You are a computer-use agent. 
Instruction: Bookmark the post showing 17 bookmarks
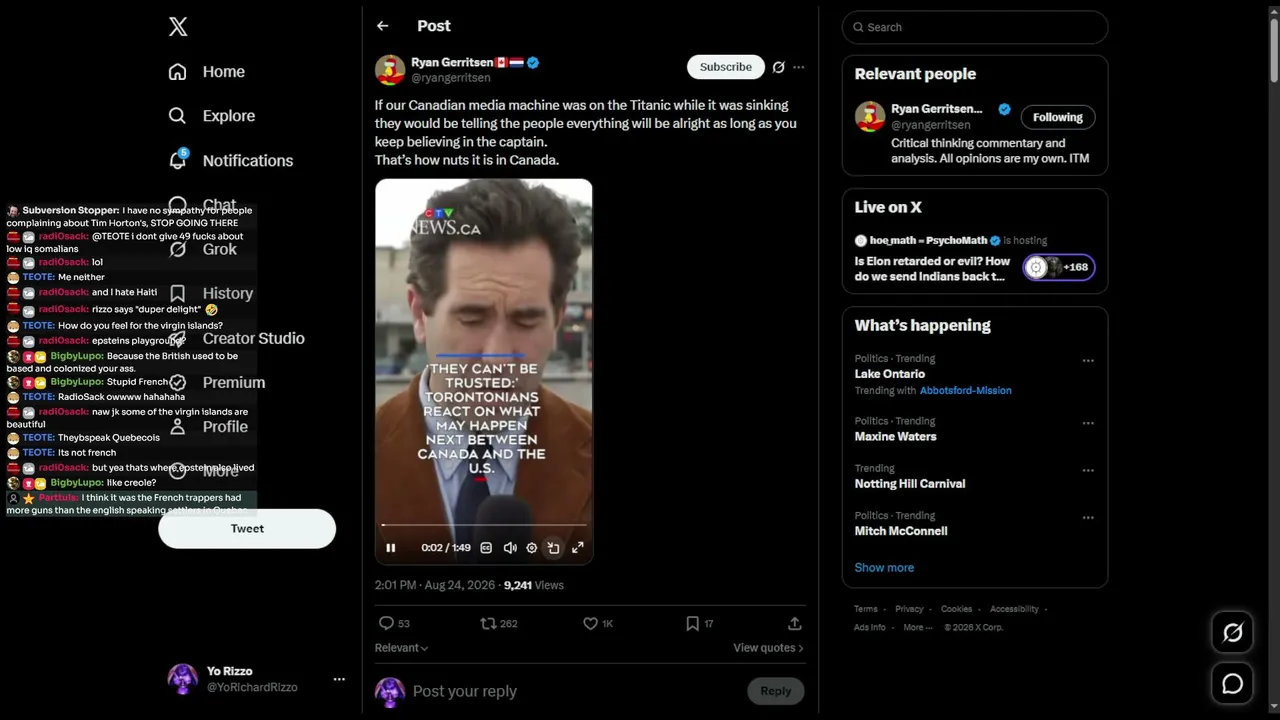(692, 623)
